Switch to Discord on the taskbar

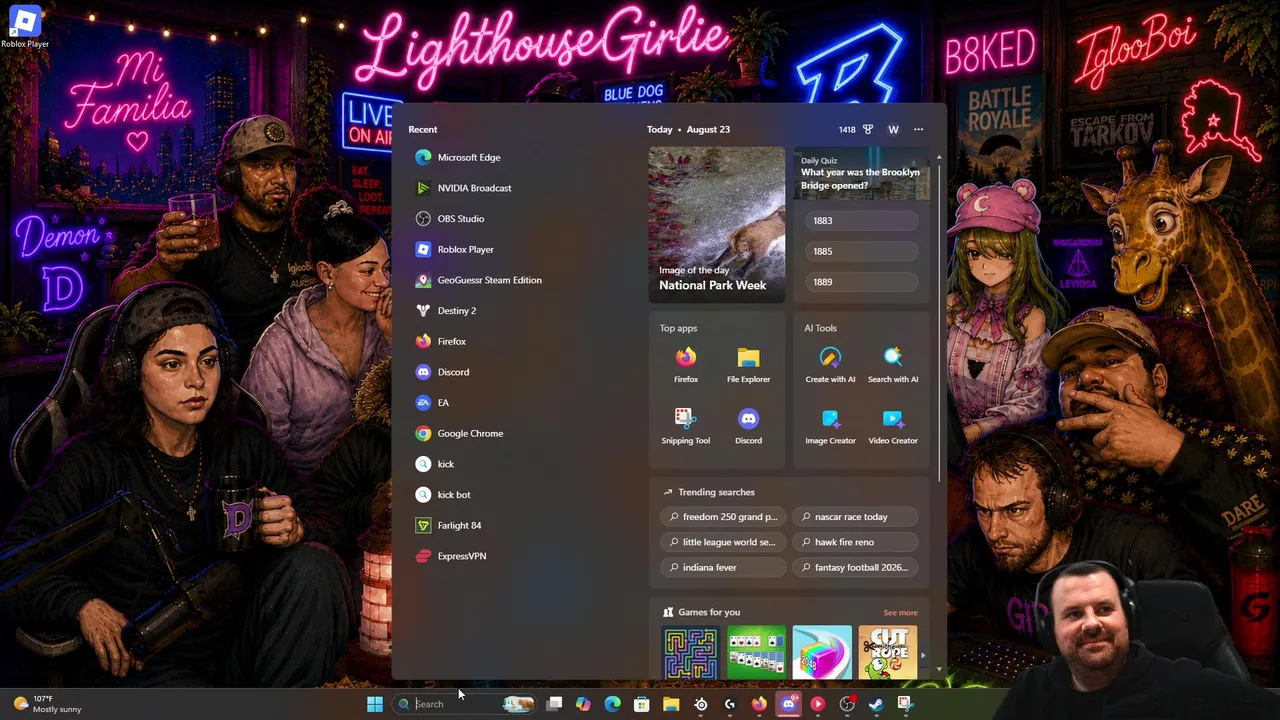point(788,704)
